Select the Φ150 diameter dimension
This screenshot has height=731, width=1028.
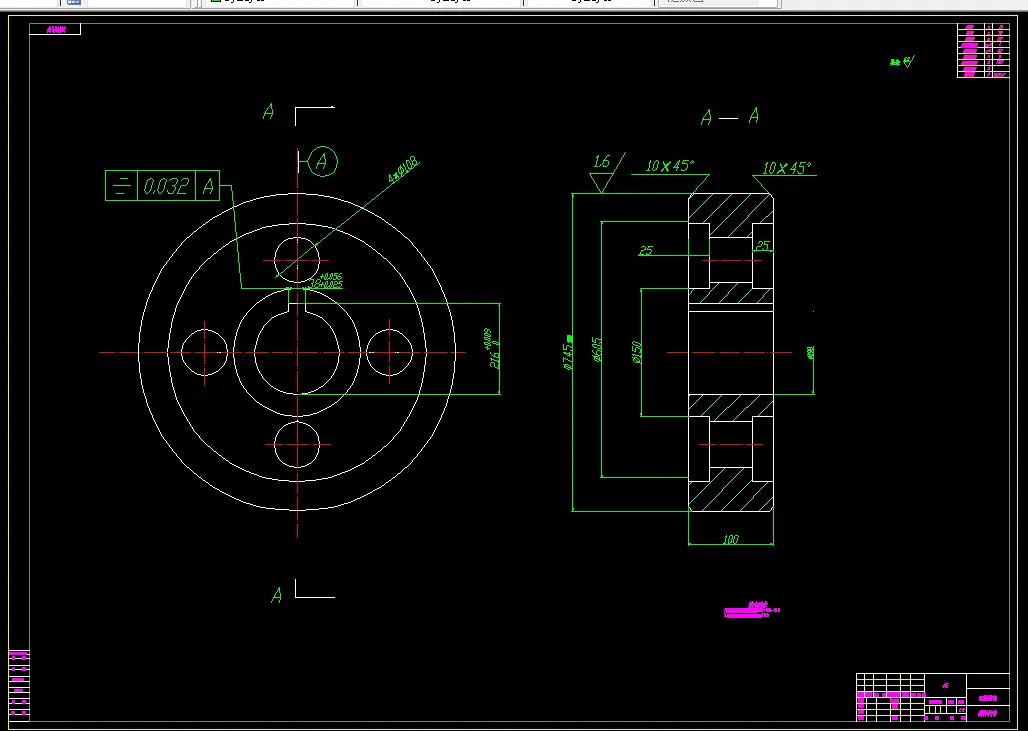point(636,352)
